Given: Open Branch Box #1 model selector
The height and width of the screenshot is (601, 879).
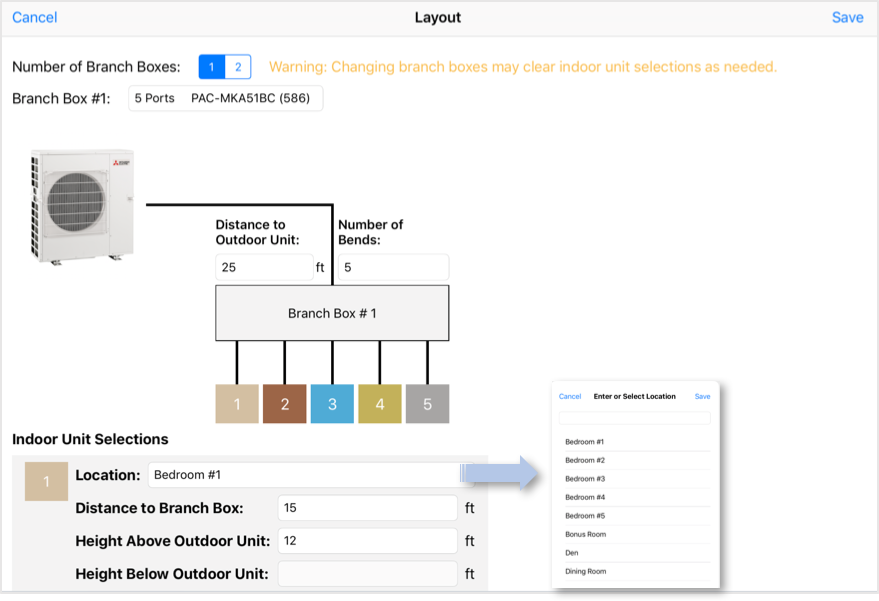Looking at the screenshot, I should 225,98.
